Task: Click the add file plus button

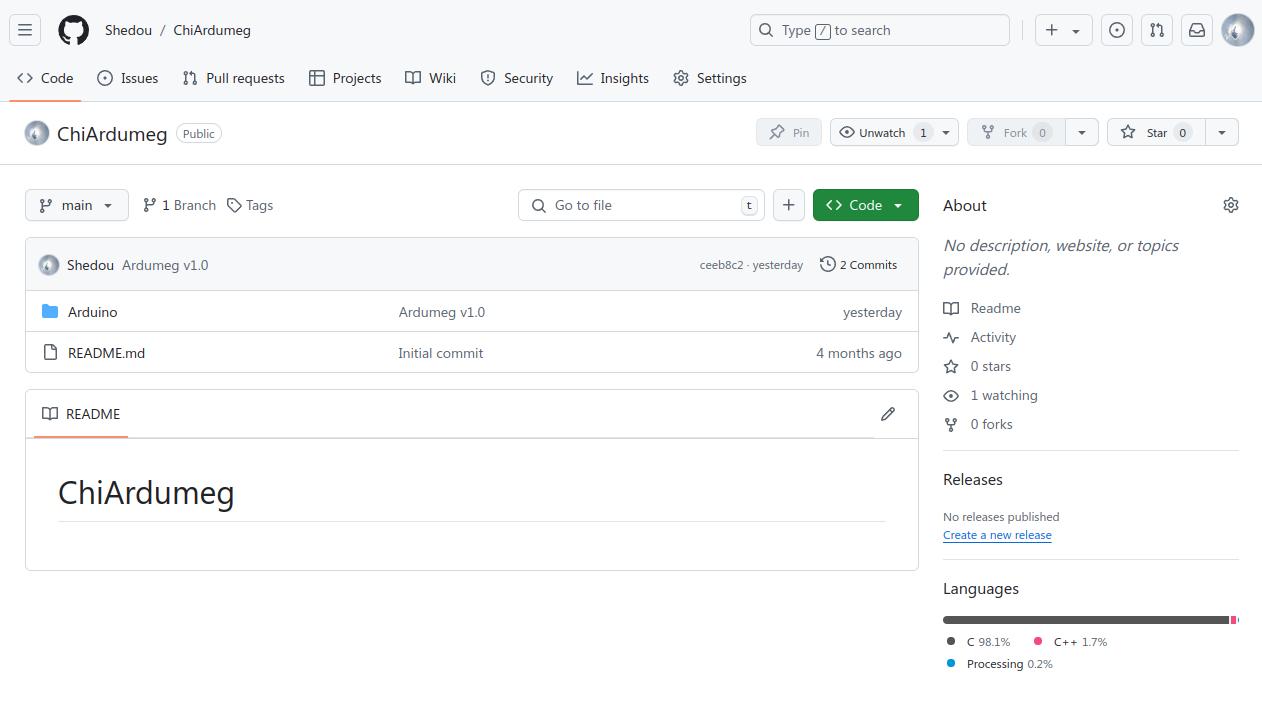Action: (x=788, y=205)
